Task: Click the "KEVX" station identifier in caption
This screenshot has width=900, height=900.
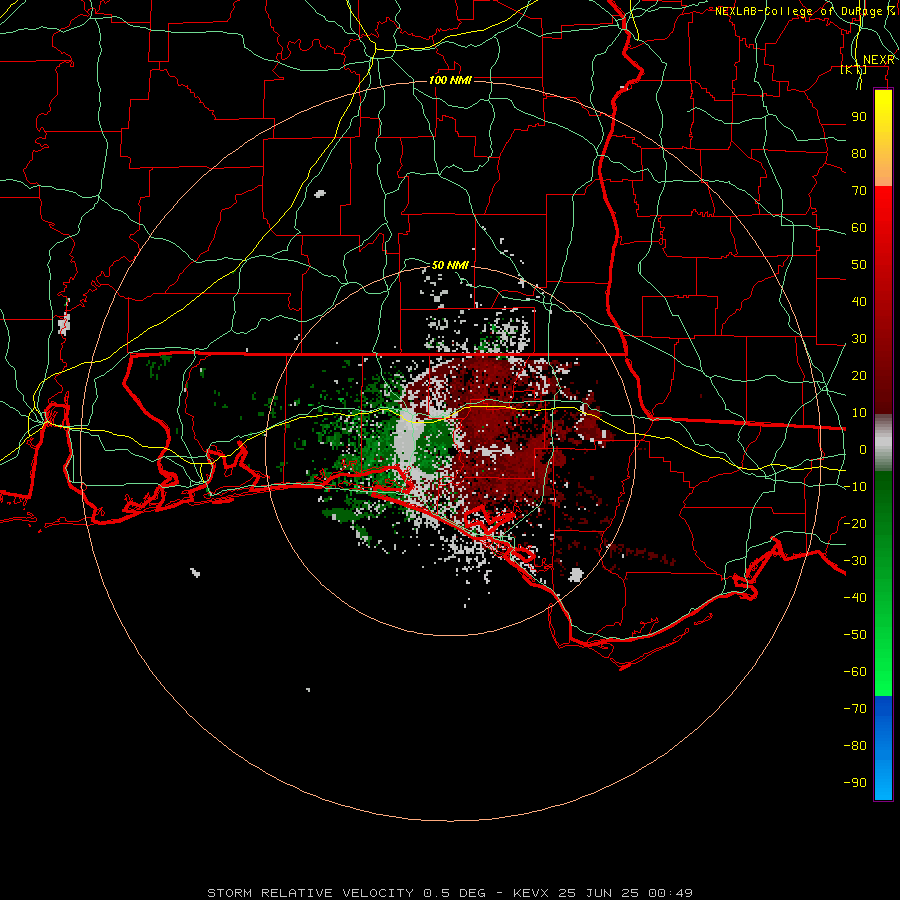Action: point(531,893)
